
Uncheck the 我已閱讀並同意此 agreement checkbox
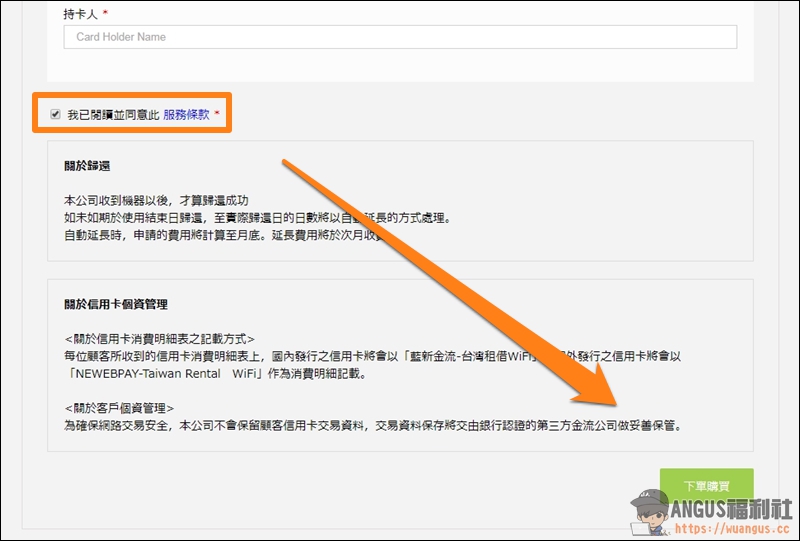point(55,114)
